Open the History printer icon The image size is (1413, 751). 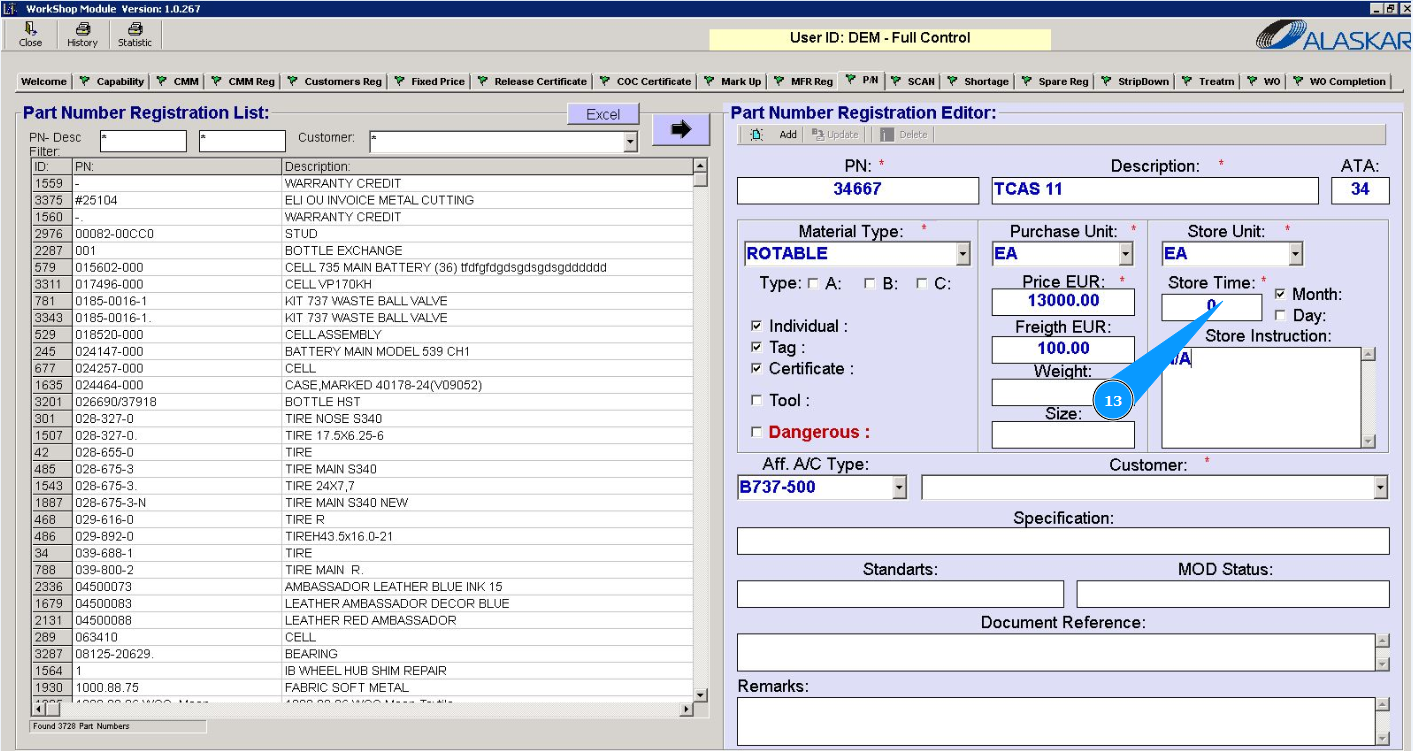tap(82, 35)
